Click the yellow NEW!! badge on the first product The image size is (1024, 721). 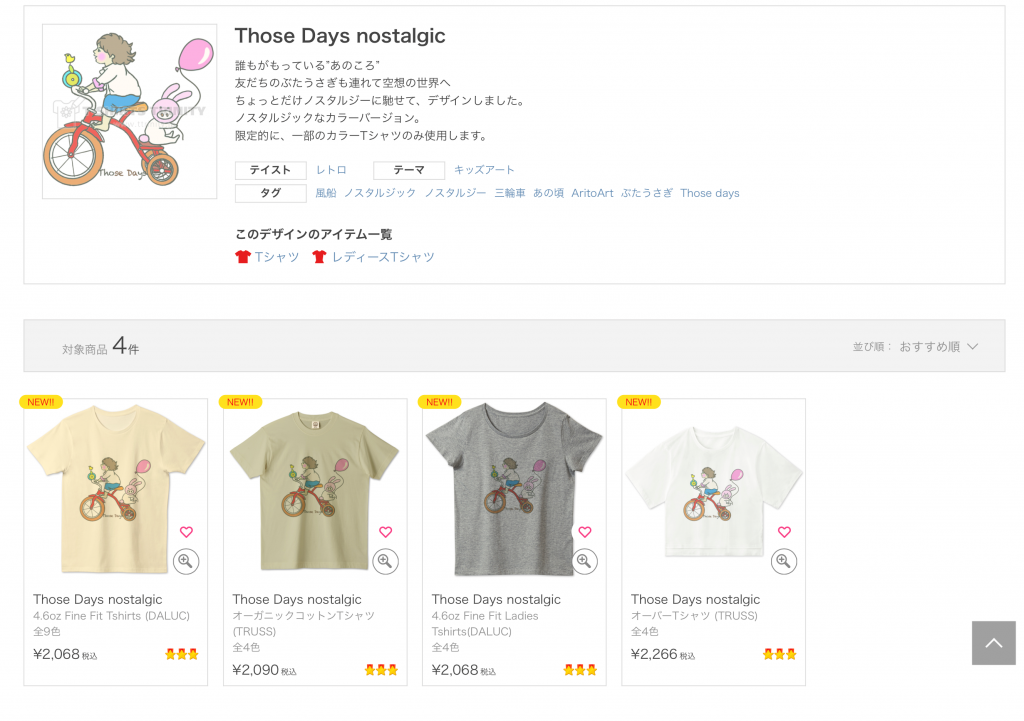point(40,401)
